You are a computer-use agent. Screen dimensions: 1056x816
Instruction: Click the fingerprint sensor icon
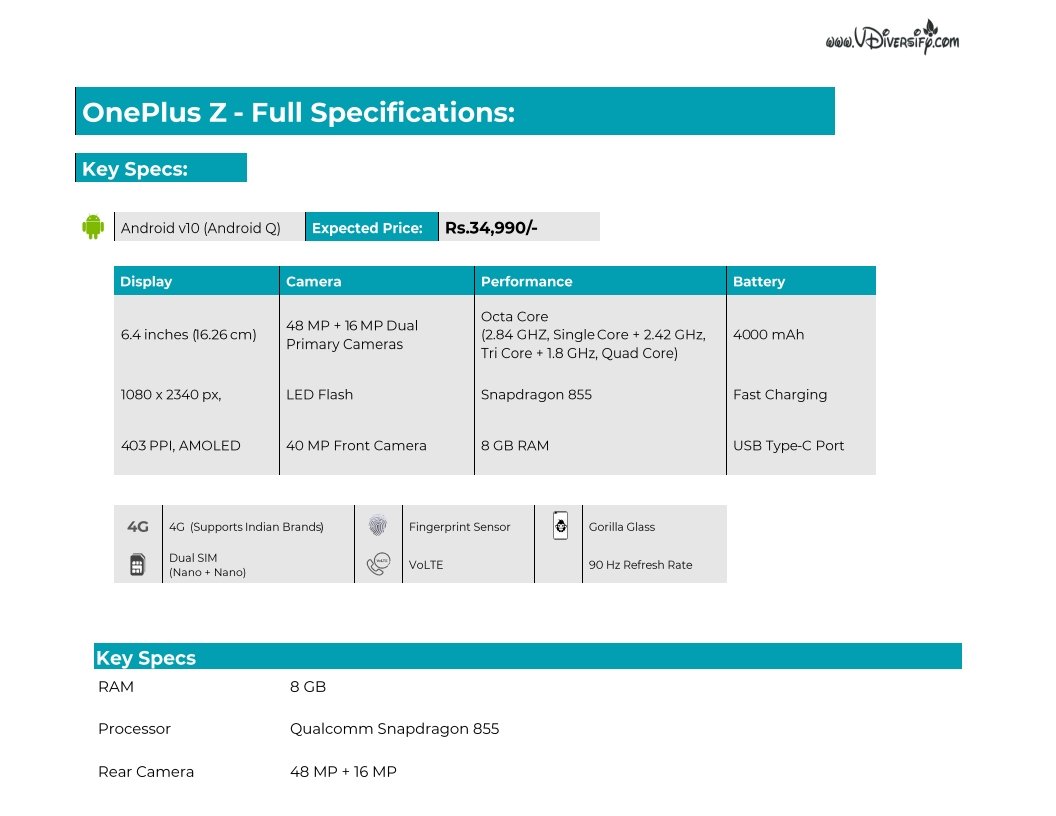[x=378, y=525]
